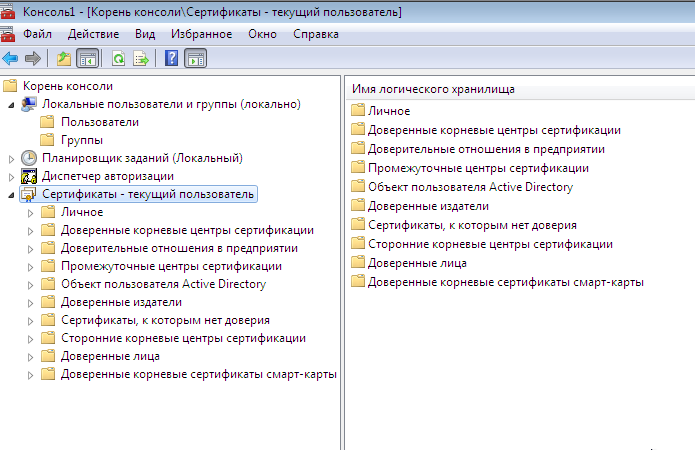This screenshot has height=450, width=695.
Task: Click the Help question mark icon
Action: tap(172, 59)
